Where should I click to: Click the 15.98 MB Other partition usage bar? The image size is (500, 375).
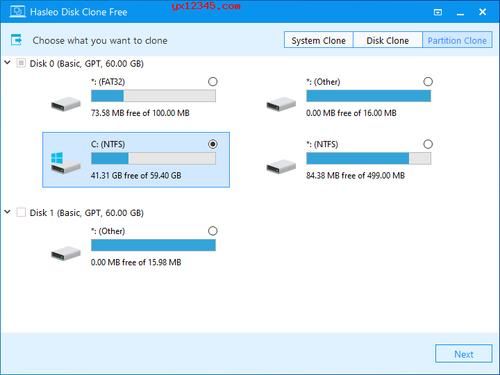pyautogui.click(x=153, y=245)
